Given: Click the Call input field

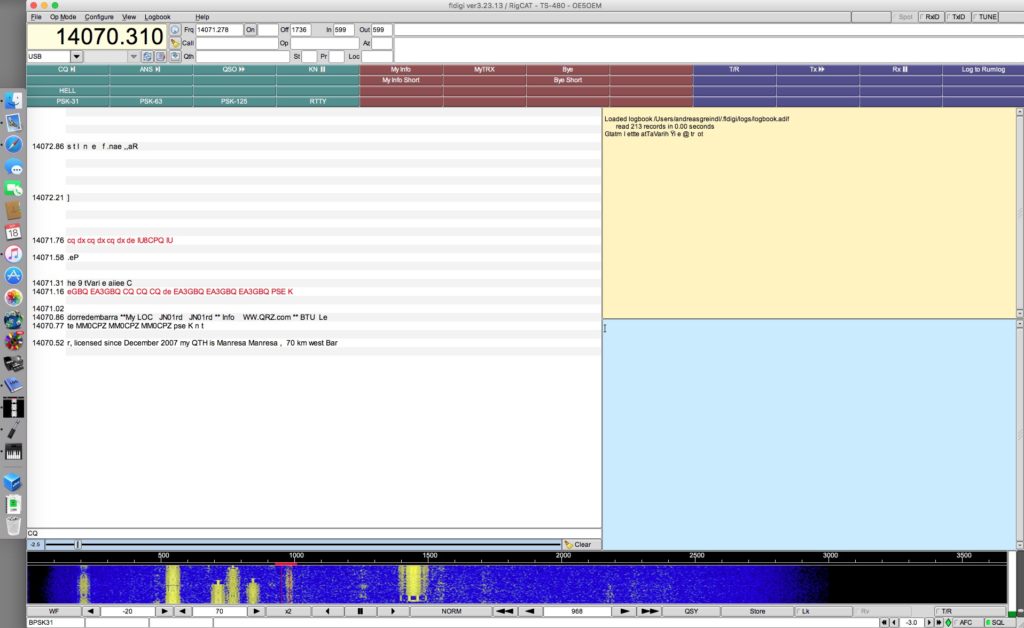Looking at the screenshot, I should [236, 43].
